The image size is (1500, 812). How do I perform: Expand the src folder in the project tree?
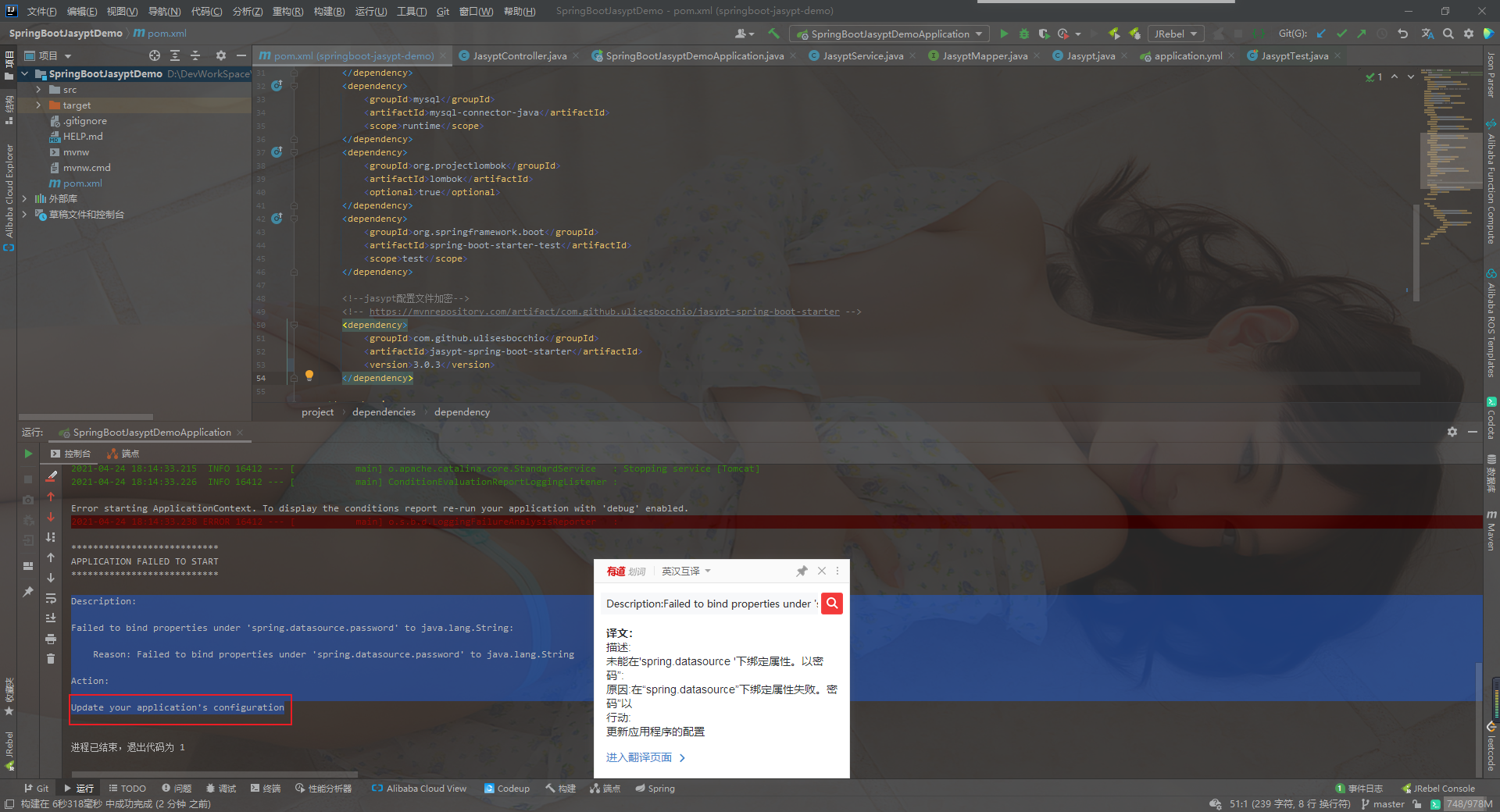pos(37,89)
